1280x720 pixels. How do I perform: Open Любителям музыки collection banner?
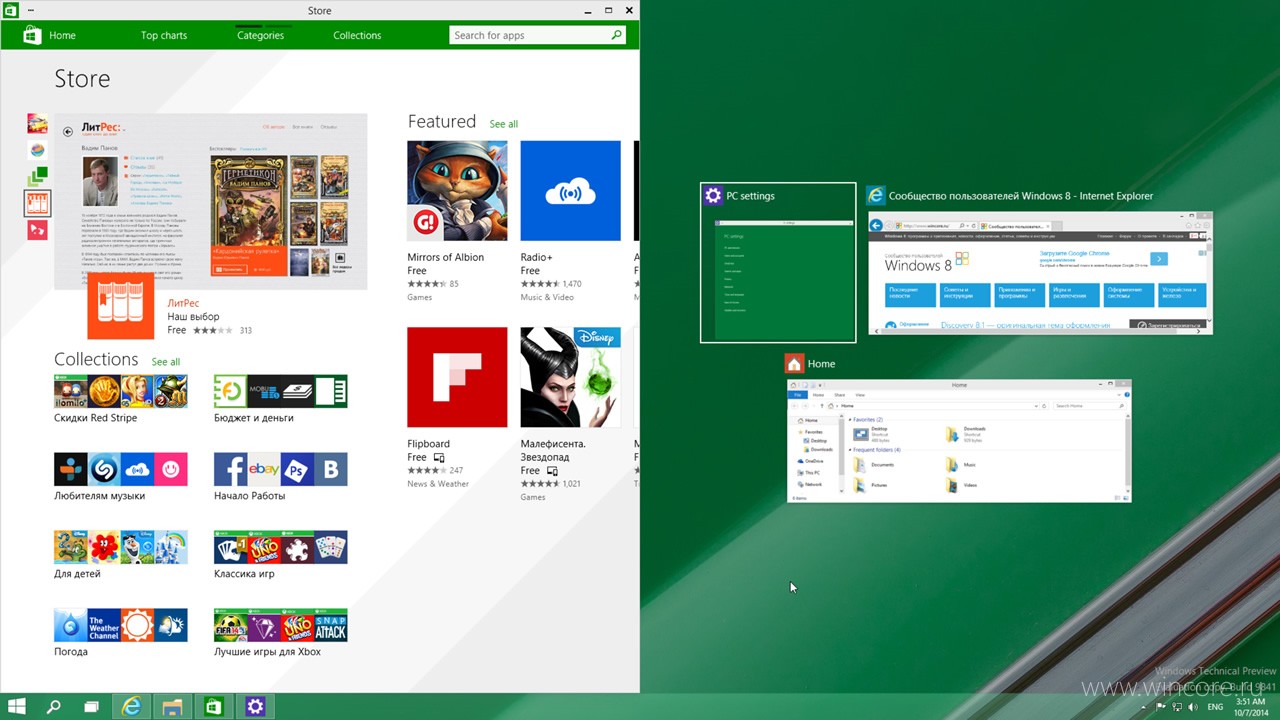click(121, 469)
